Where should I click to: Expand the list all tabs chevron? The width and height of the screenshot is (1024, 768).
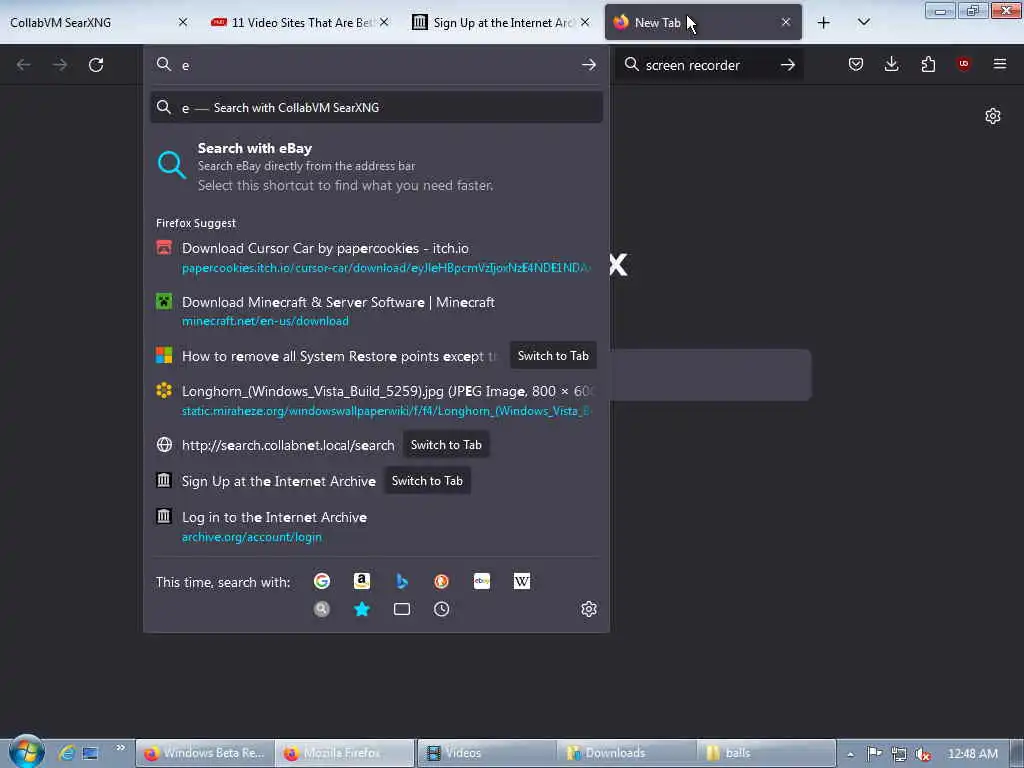[863, 22]
